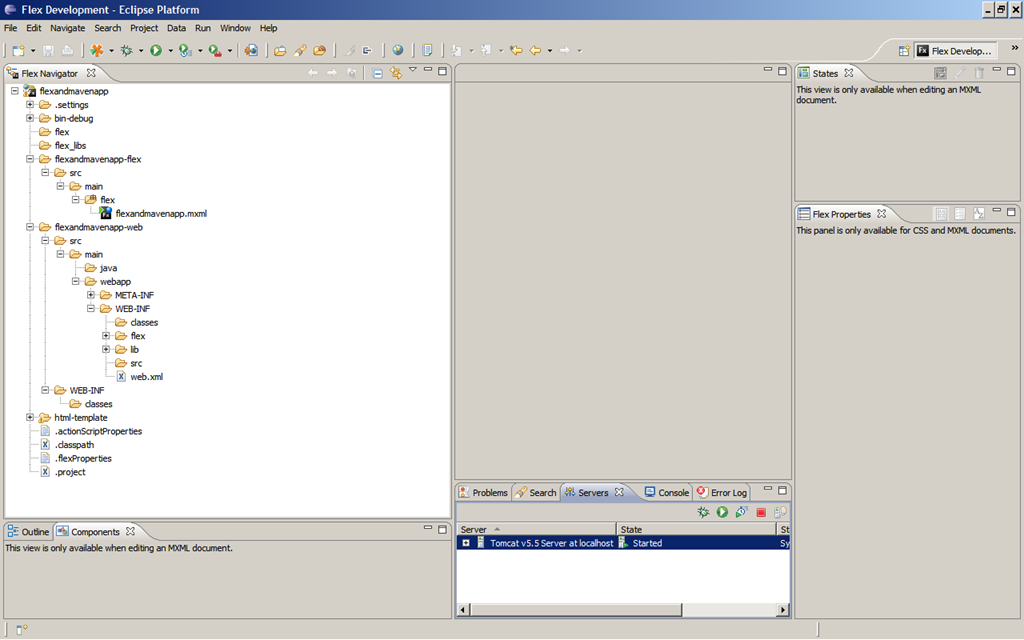Image resolution: width=1024 pixels, height=640 pixels.
Task: Toggle Link with Editor in Flex Navigator
Action: coord(396,73)
